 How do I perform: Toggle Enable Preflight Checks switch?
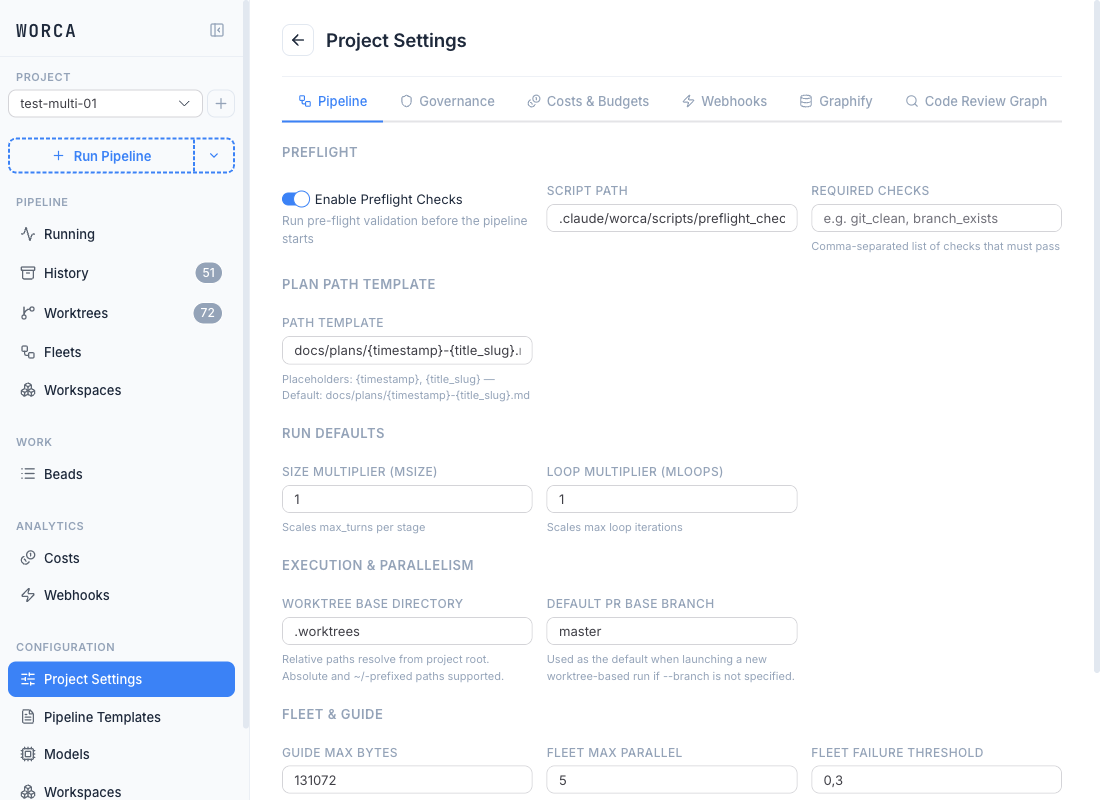(296, 199)
